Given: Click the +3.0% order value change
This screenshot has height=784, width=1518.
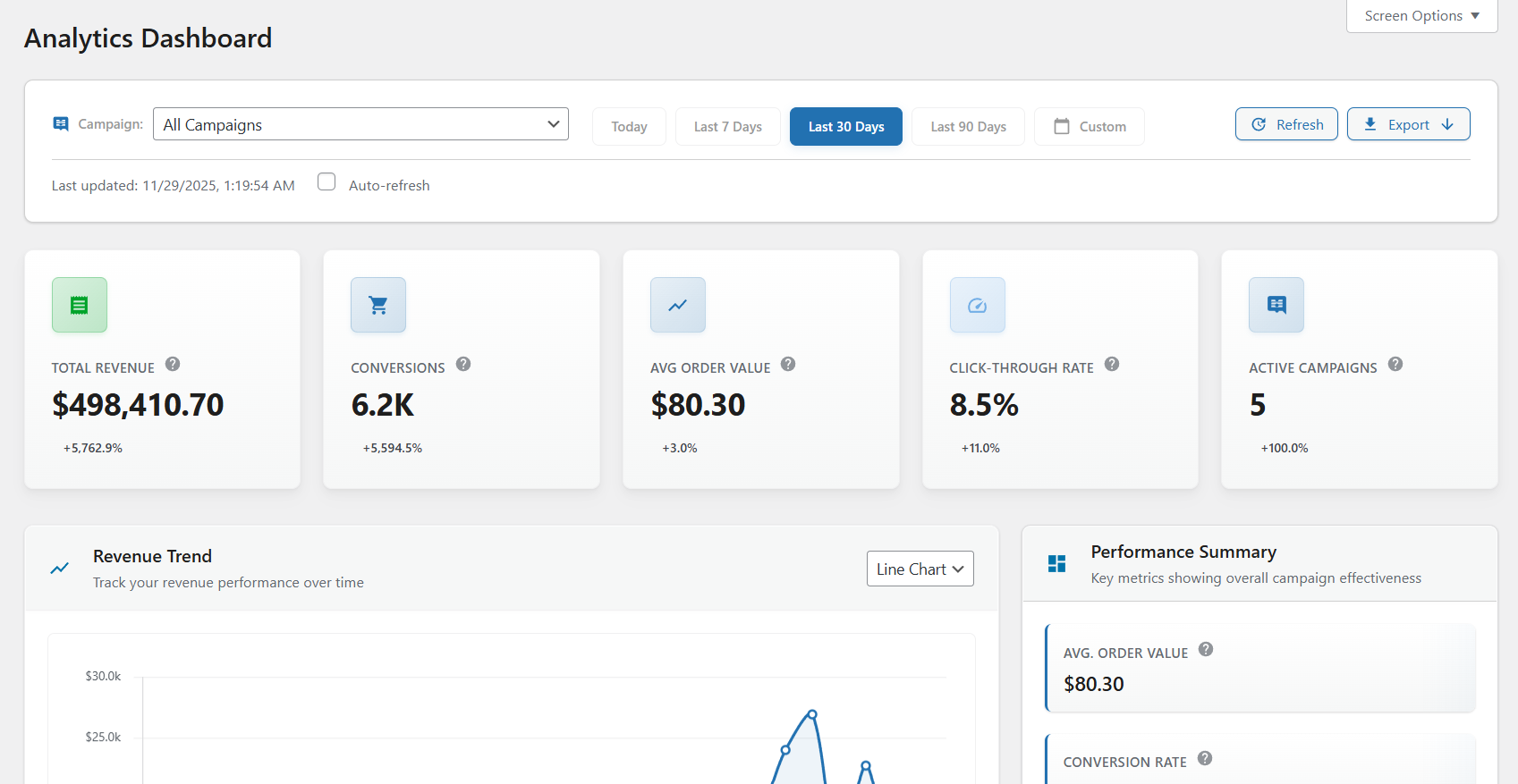Looking at the screenshot, I should 680,448.
